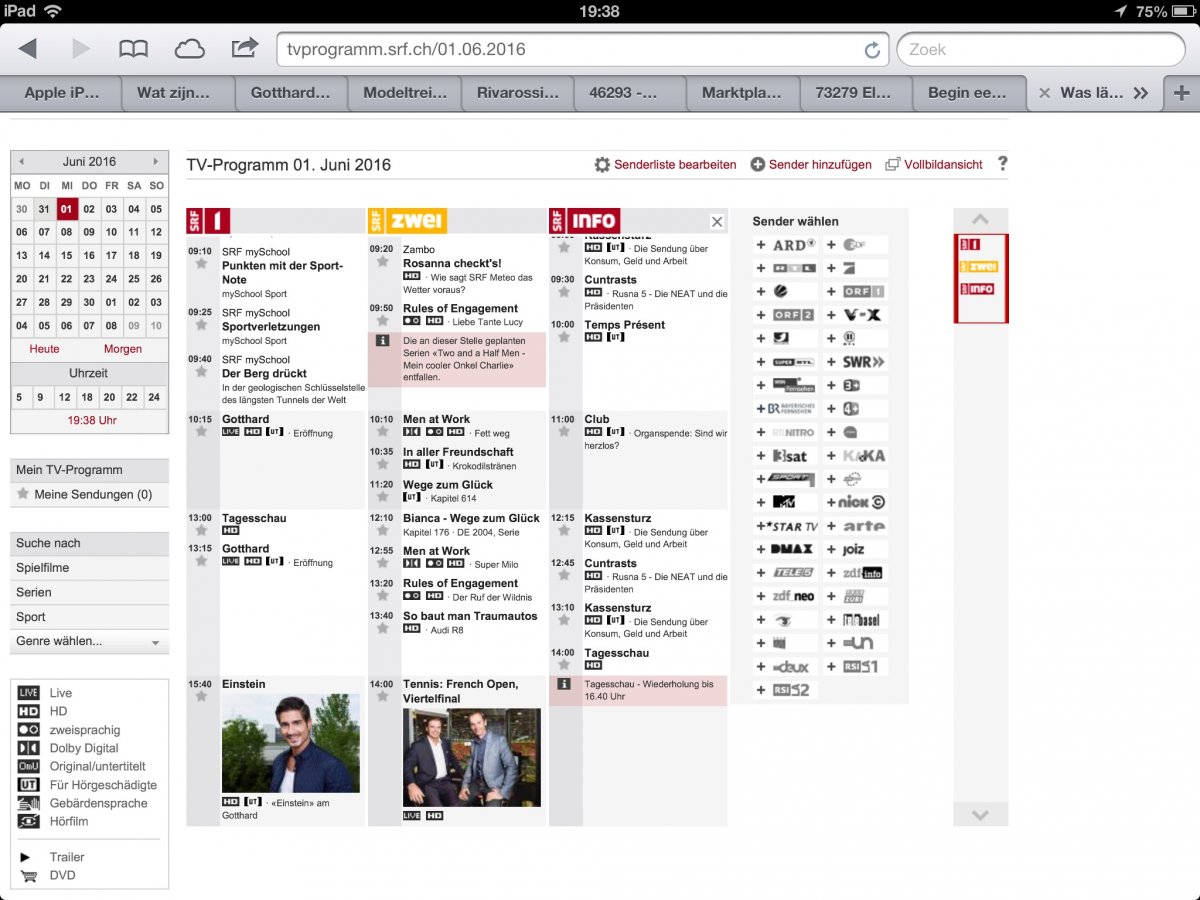Open the Genre wählen dropdown

tap(89, 642)
